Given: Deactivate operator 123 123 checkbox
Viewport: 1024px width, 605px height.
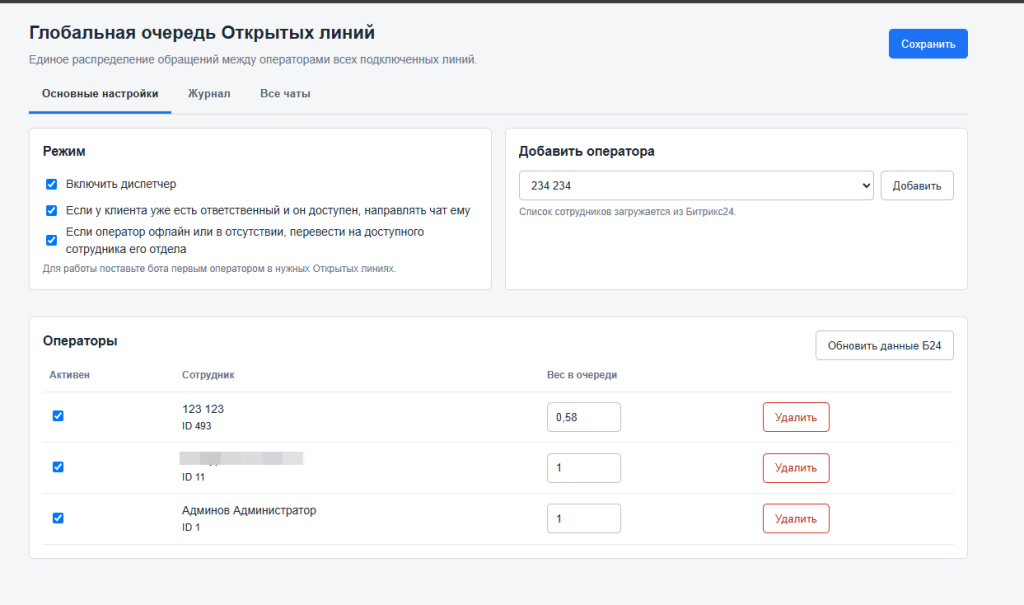Looking at the screenshot, I should tap(58, 416).
